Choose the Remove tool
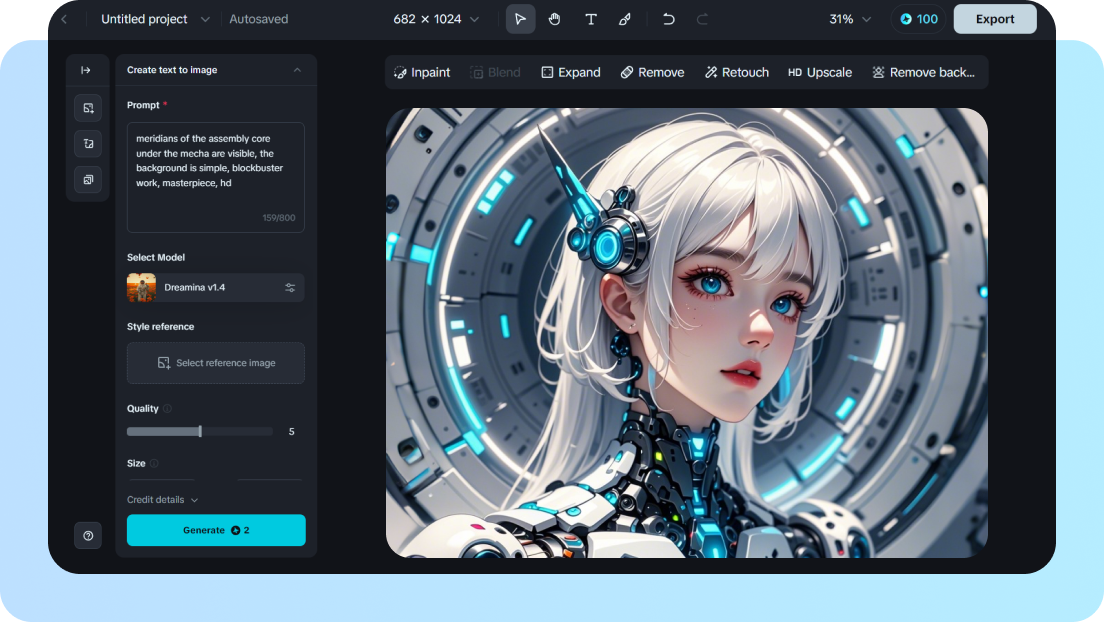Screen dimensions: 1104x622 [x=652, y=73]
